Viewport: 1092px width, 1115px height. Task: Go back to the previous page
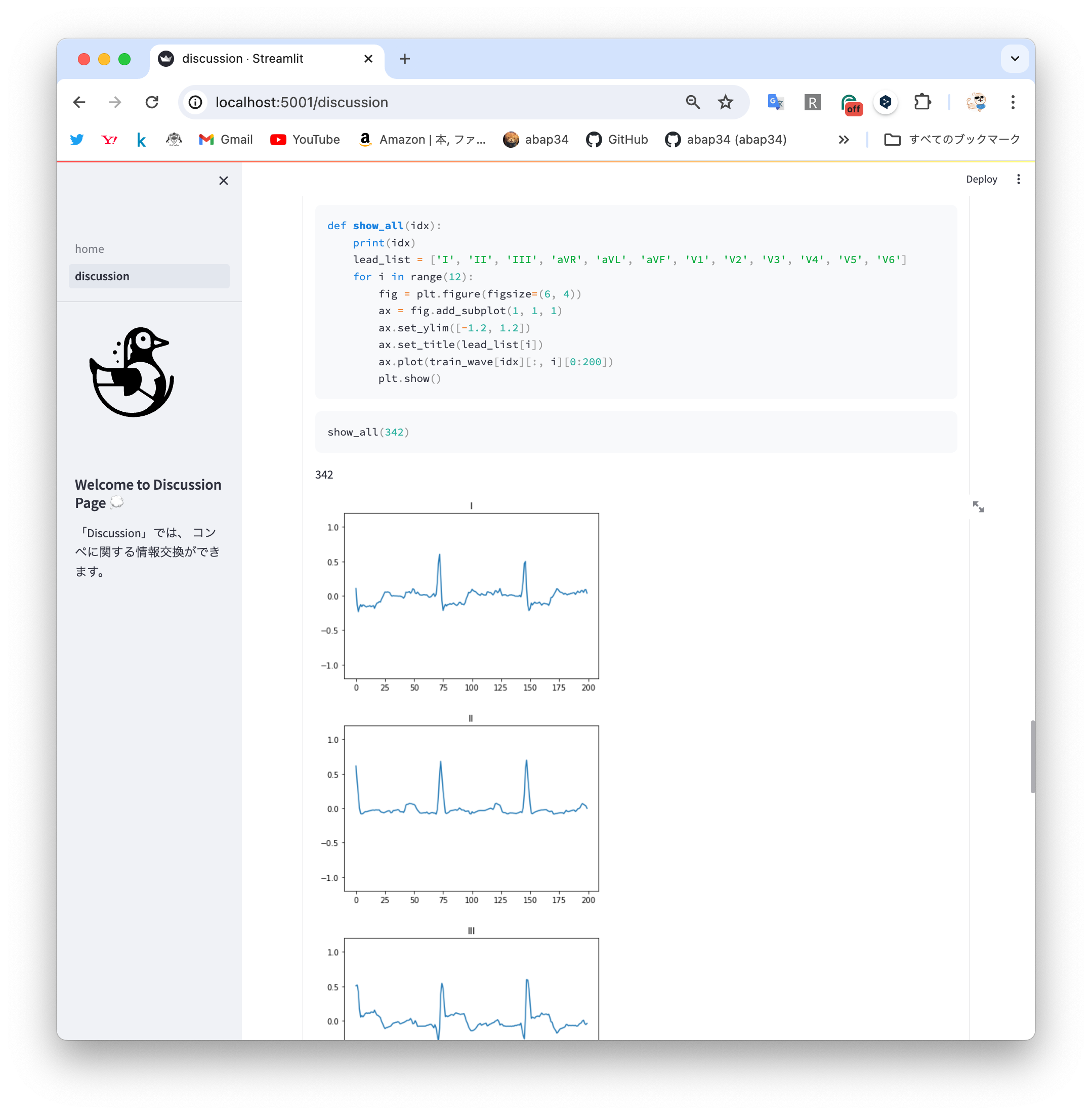(x=79, y=102)
